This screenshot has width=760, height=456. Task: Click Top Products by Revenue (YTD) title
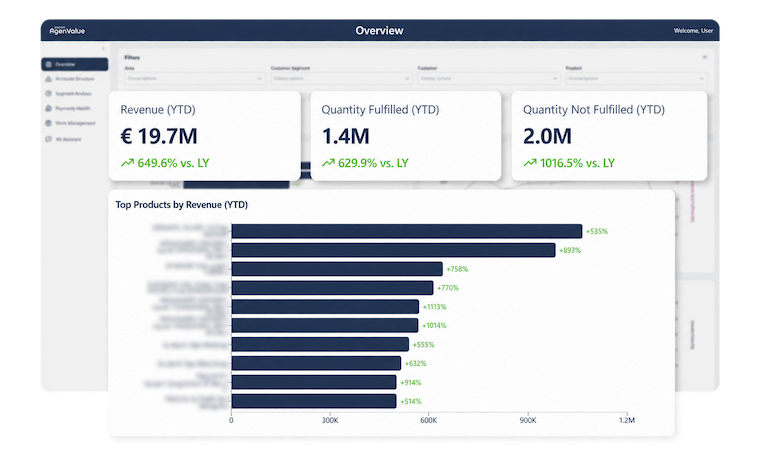coord(181,204)
